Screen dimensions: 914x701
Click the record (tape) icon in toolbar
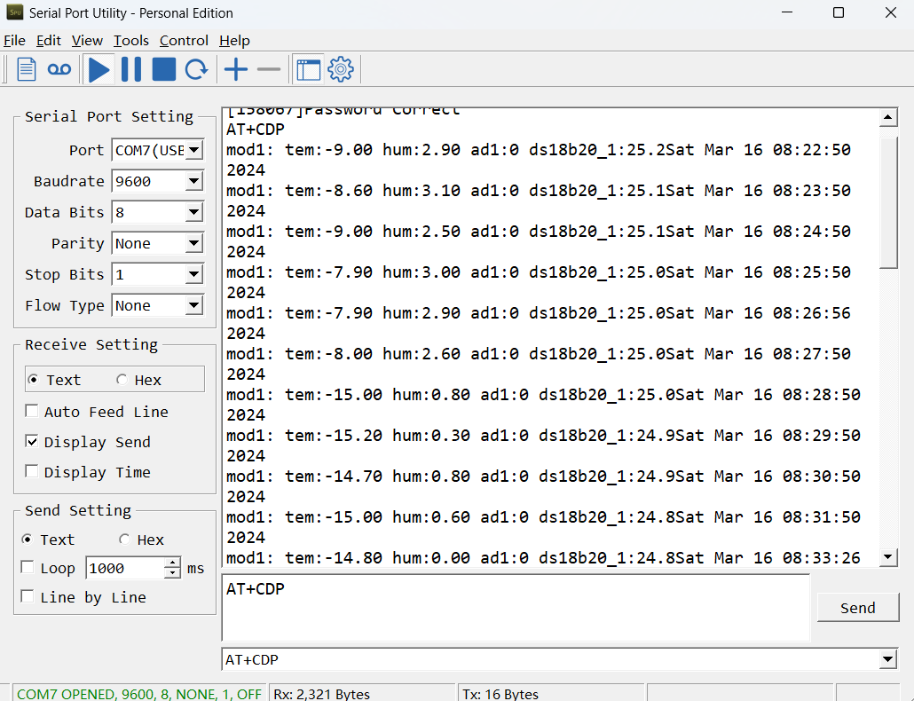(59, 69)
